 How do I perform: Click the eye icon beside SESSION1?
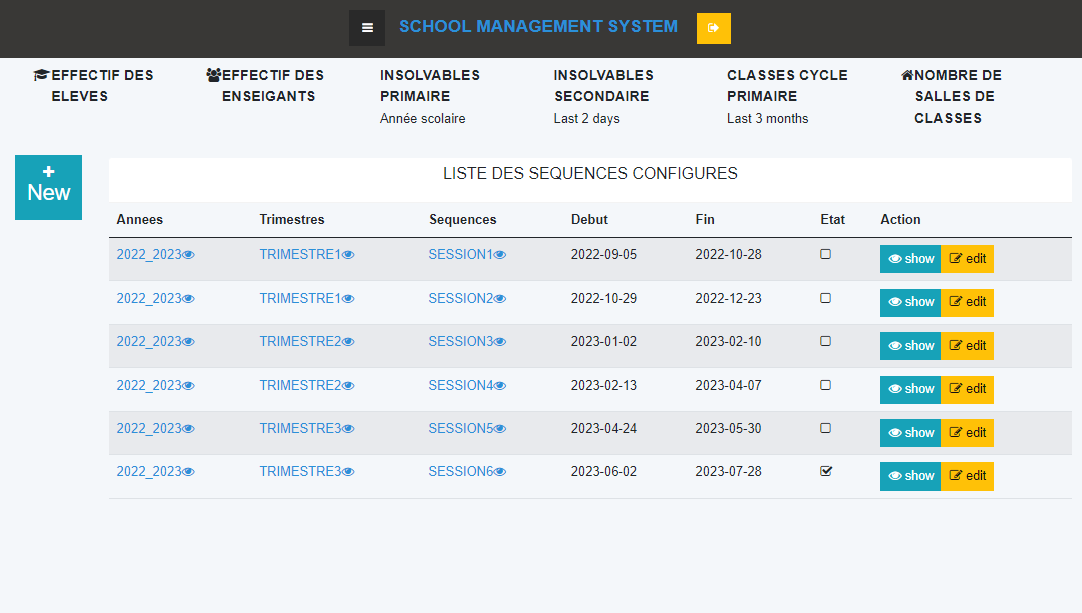[500, 255]
